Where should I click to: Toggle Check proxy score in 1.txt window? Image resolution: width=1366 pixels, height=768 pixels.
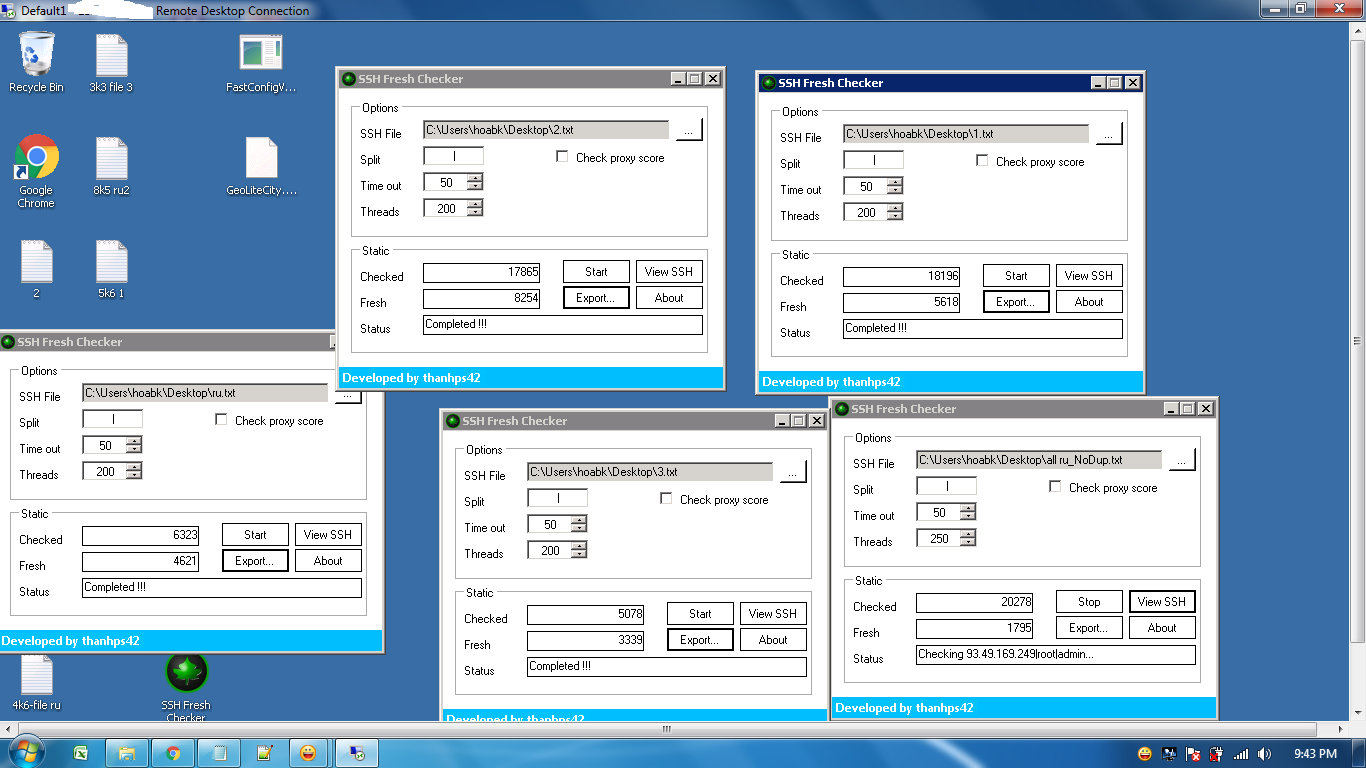point(982,161)
